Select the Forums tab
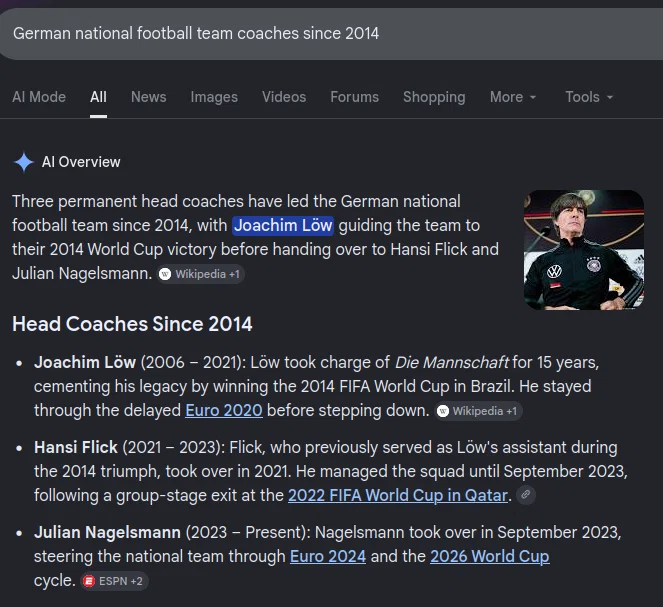This screenshot has width=663, height=607. click(354, 97)
